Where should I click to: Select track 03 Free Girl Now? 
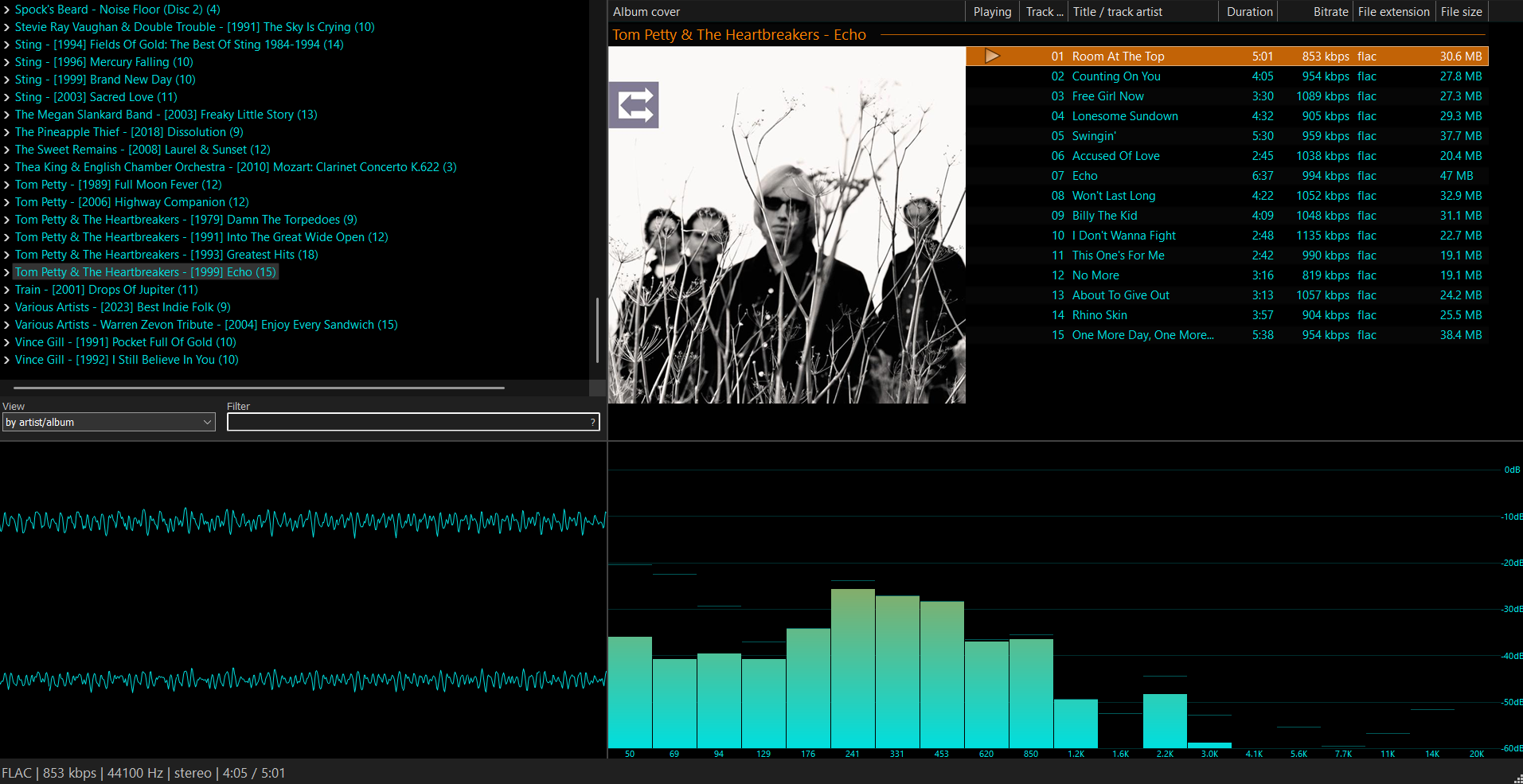pos(1227,96)
